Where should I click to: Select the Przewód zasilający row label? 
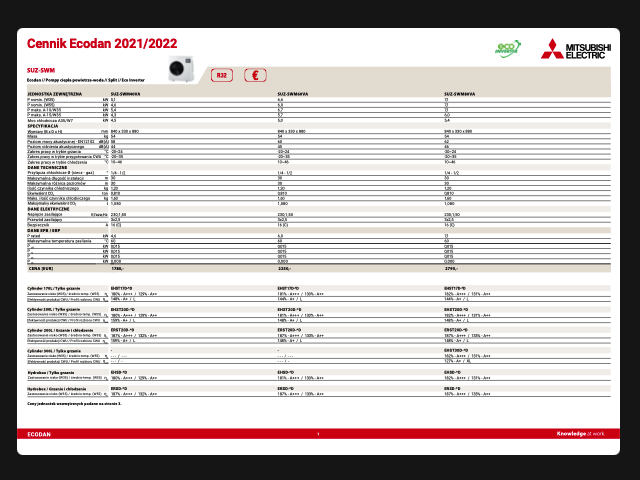pyautogui.click(x=44, y=220)
